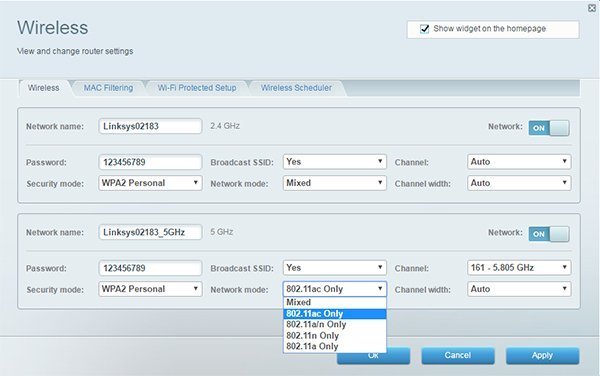Click the 2.4 GHz band label
The image size is (600, 376).
coord(225,126)
